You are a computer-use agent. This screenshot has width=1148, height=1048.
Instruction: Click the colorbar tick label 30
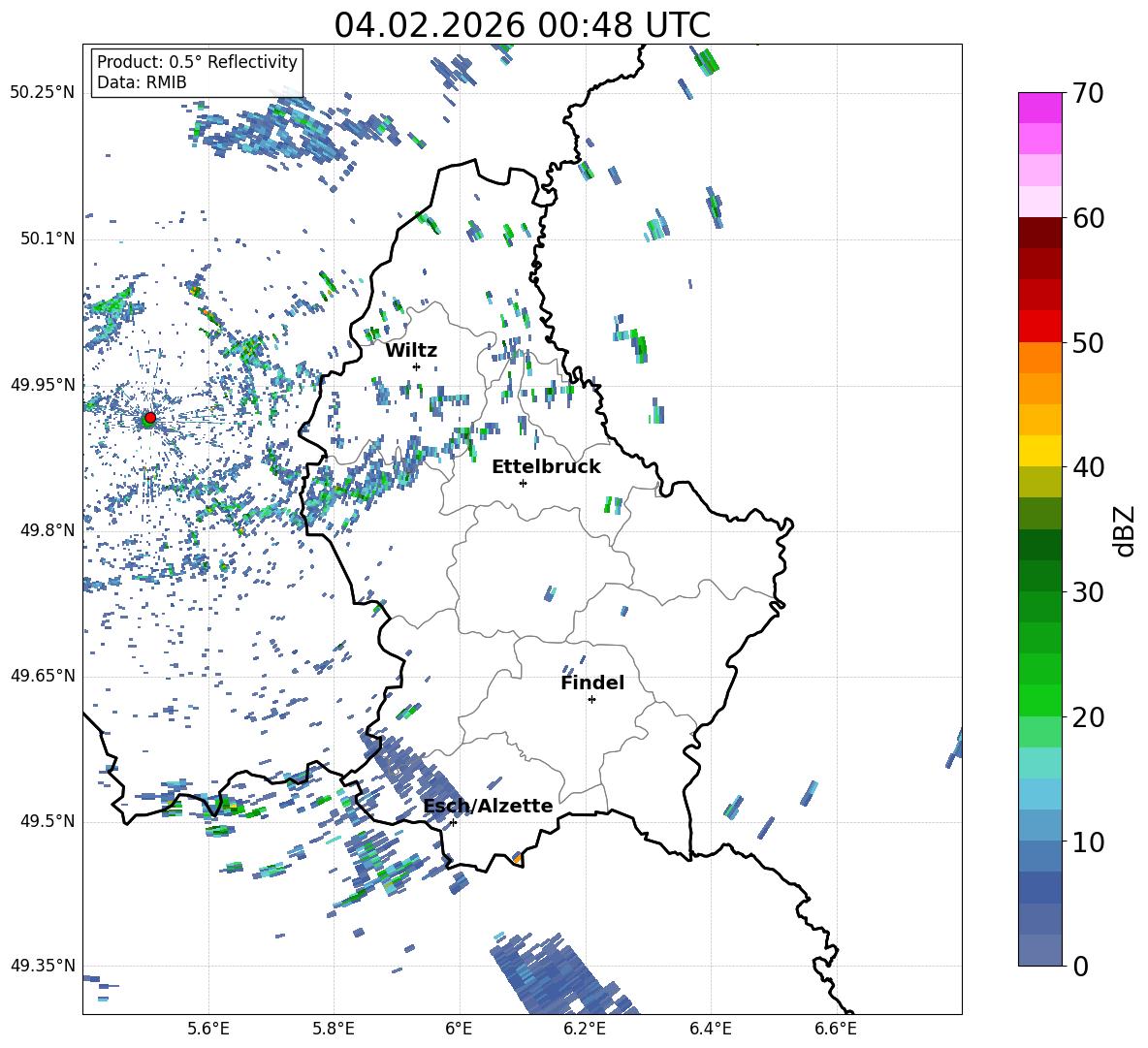tap(1088, 592)
